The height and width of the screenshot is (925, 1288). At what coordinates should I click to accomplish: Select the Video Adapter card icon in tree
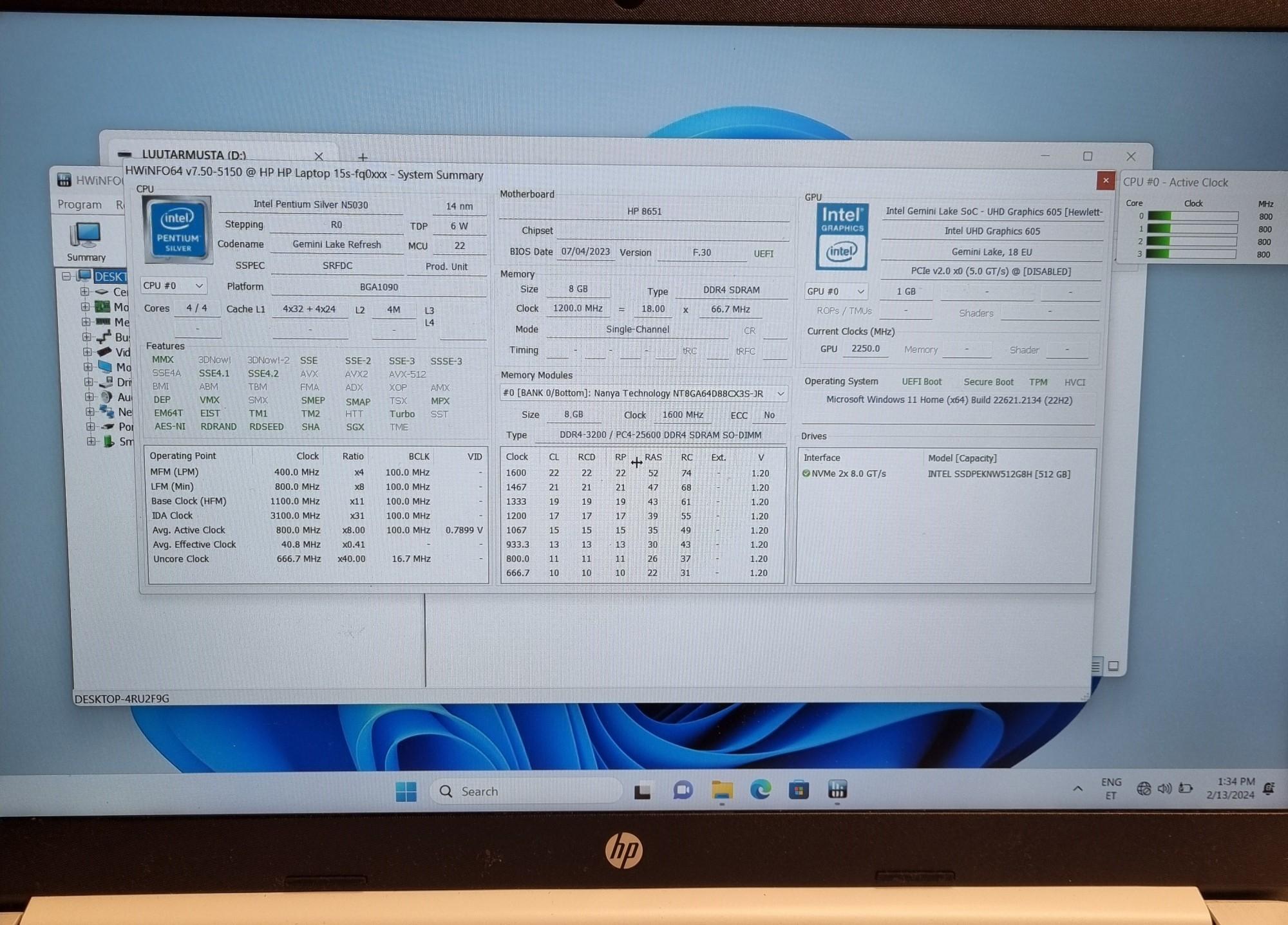pos(104,351)
